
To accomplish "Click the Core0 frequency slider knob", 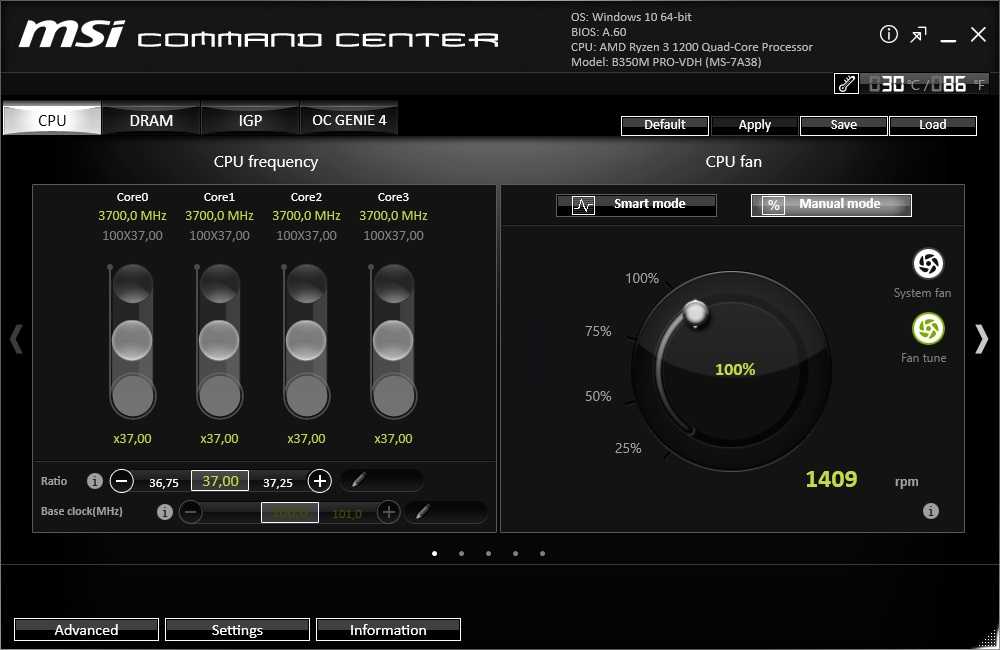I will pyautogui.click(x=131, y=340).
